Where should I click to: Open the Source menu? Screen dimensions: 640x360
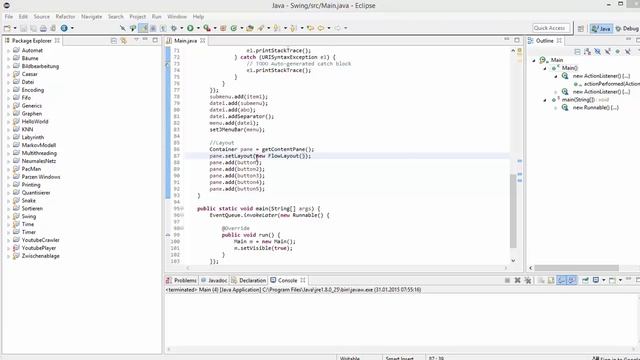pos(41,17)
